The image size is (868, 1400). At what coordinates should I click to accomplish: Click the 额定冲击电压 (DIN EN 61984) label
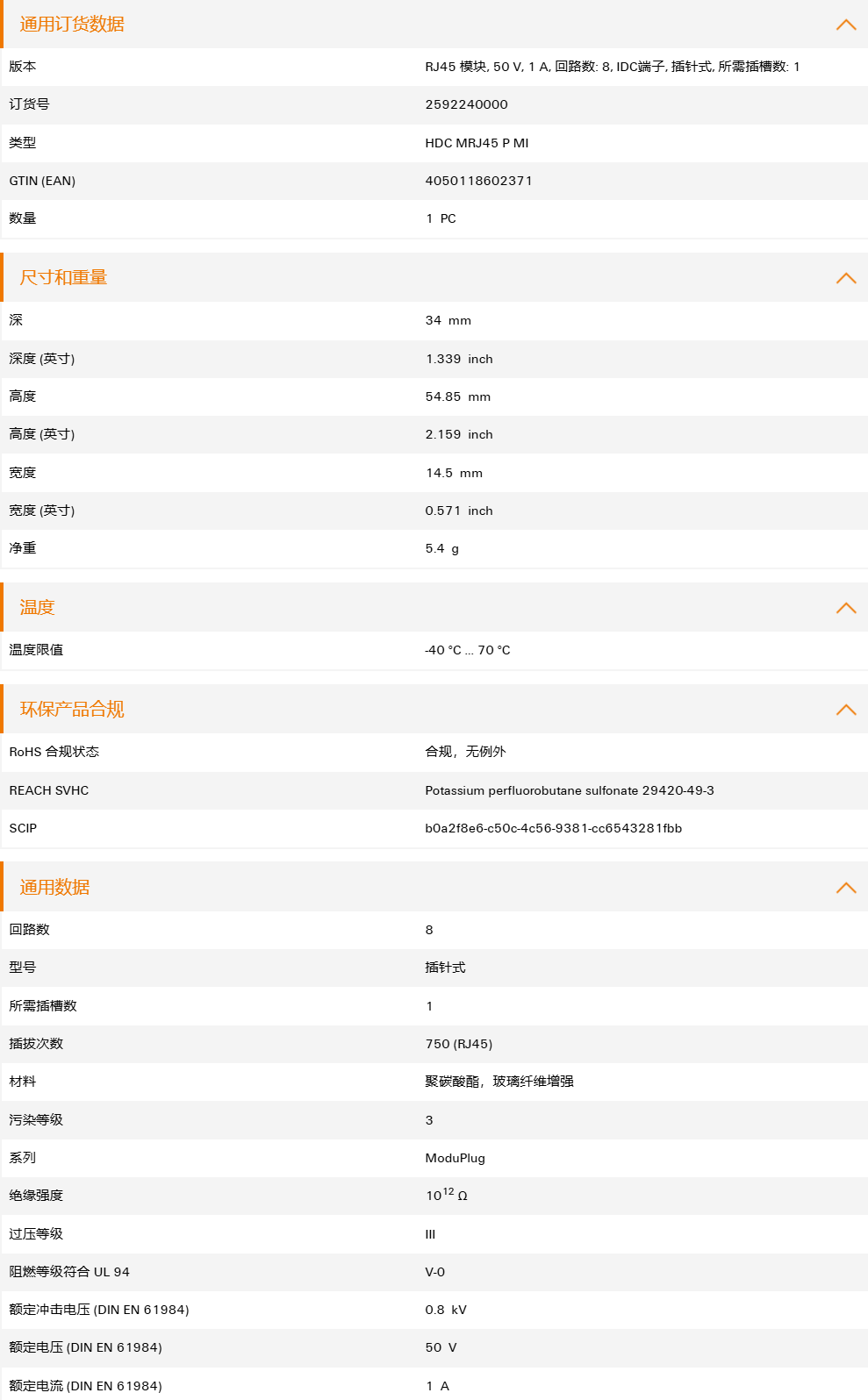coord(99,1310)
